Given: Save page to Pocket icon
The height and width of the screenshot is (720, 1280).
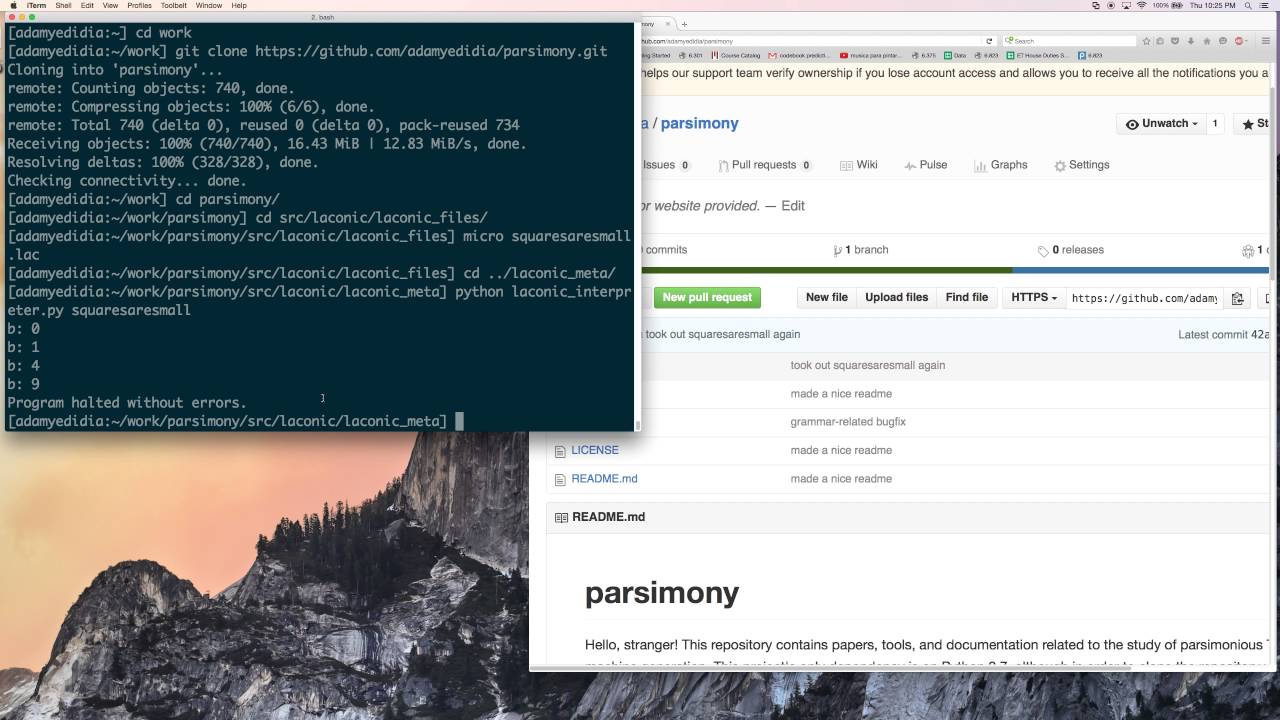Looking at the screenshot, I should [1177, 41].
